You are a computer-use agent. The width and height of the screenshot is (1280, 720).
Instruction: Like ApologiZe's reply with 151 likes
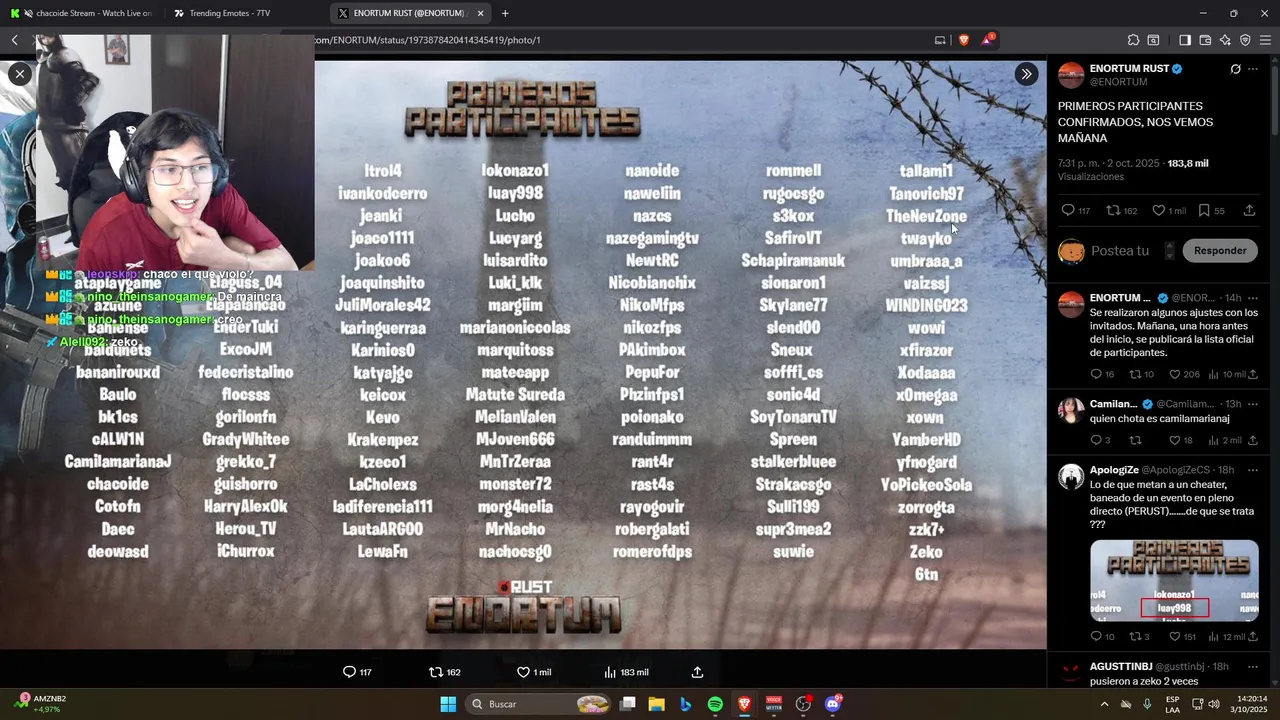[1183, 637]
